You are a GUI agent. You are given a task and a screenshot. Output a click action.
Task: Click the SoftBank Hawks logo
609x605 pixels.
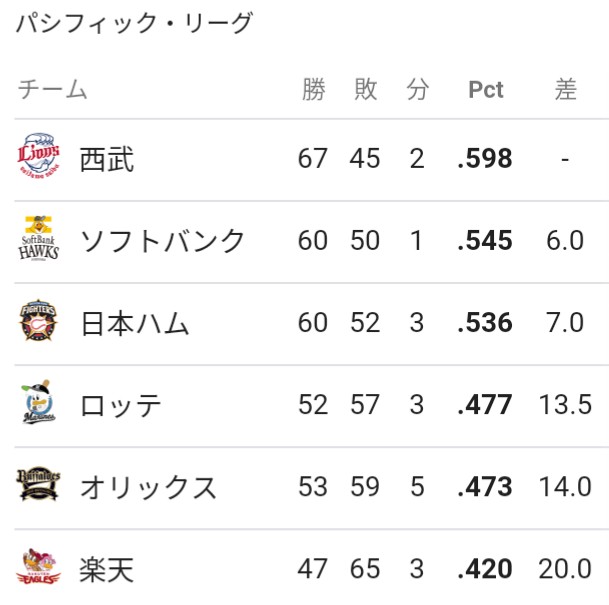point(38,238)
